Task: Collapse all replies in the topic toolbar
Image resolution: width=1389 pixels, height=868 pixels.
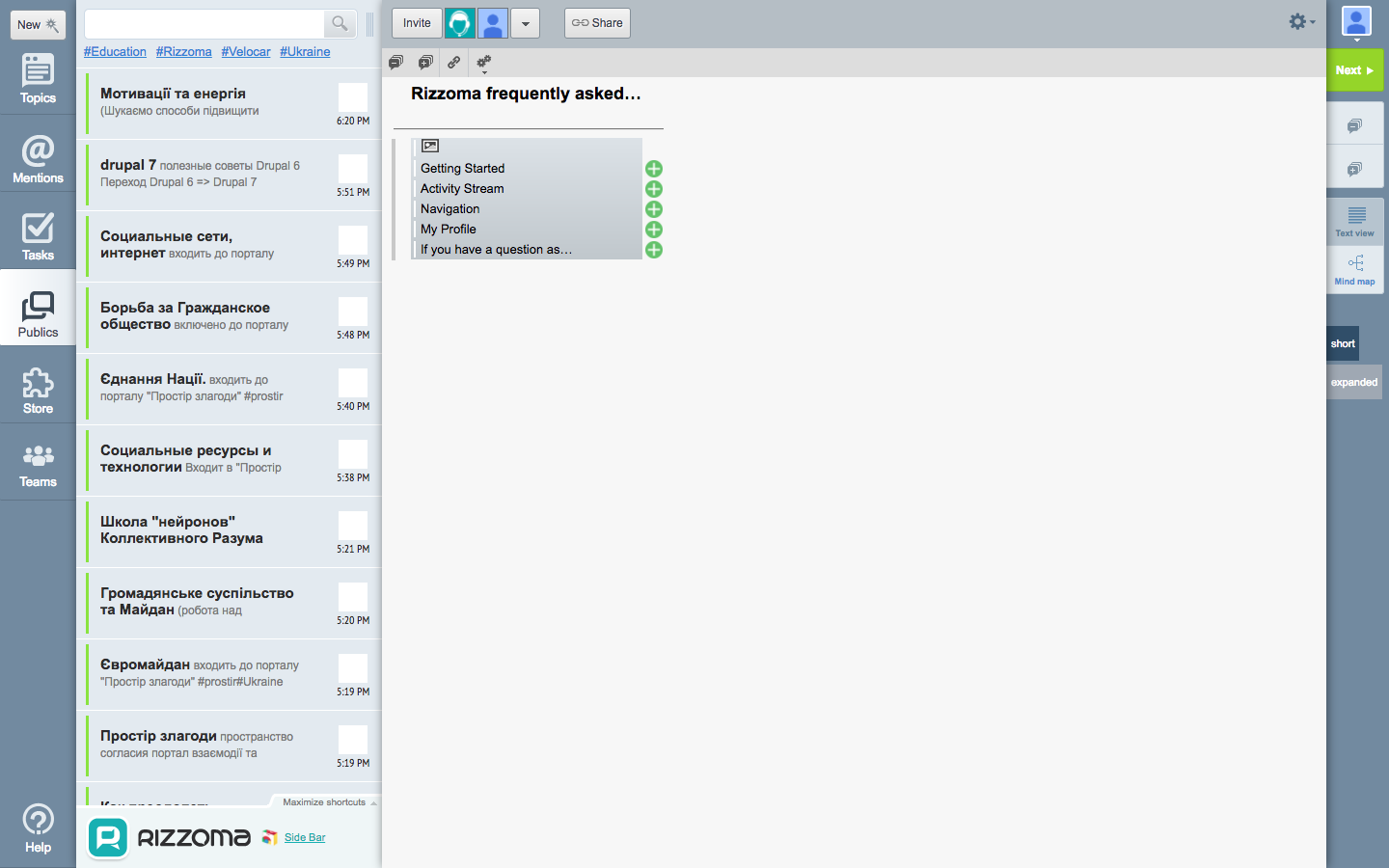Action: coord(395,63)
